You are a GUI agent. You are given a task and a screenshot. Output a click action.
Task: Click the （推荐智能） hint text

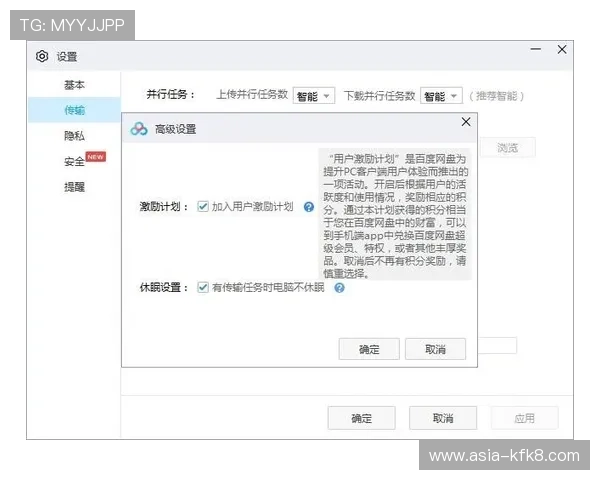(x=496, y=96)
